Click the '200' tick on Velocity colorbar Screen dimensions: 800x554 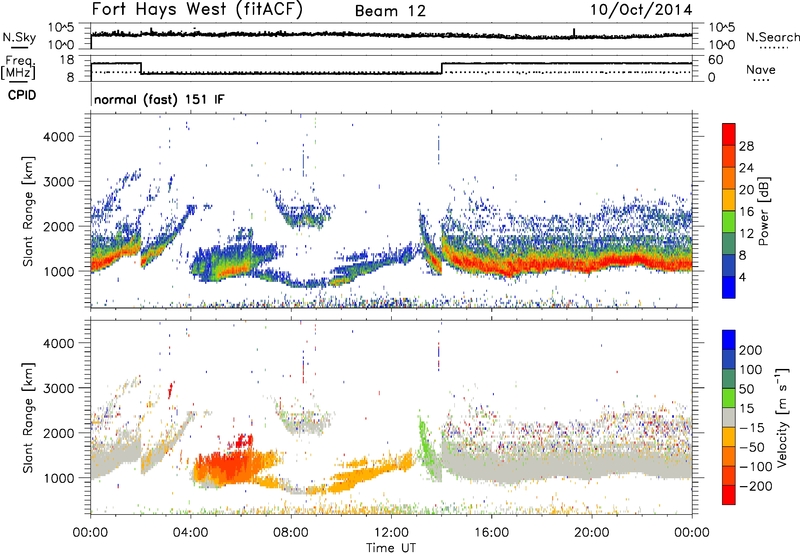(751, 350)
